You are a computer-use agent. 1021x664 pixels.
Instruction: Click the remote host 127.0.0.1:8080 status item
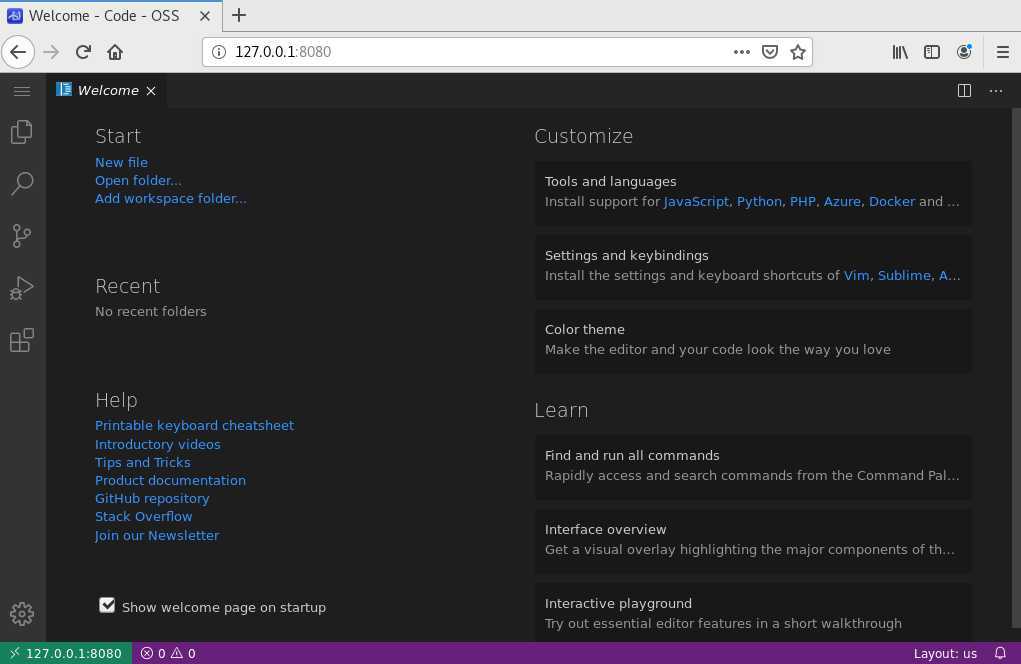(66, 653)
